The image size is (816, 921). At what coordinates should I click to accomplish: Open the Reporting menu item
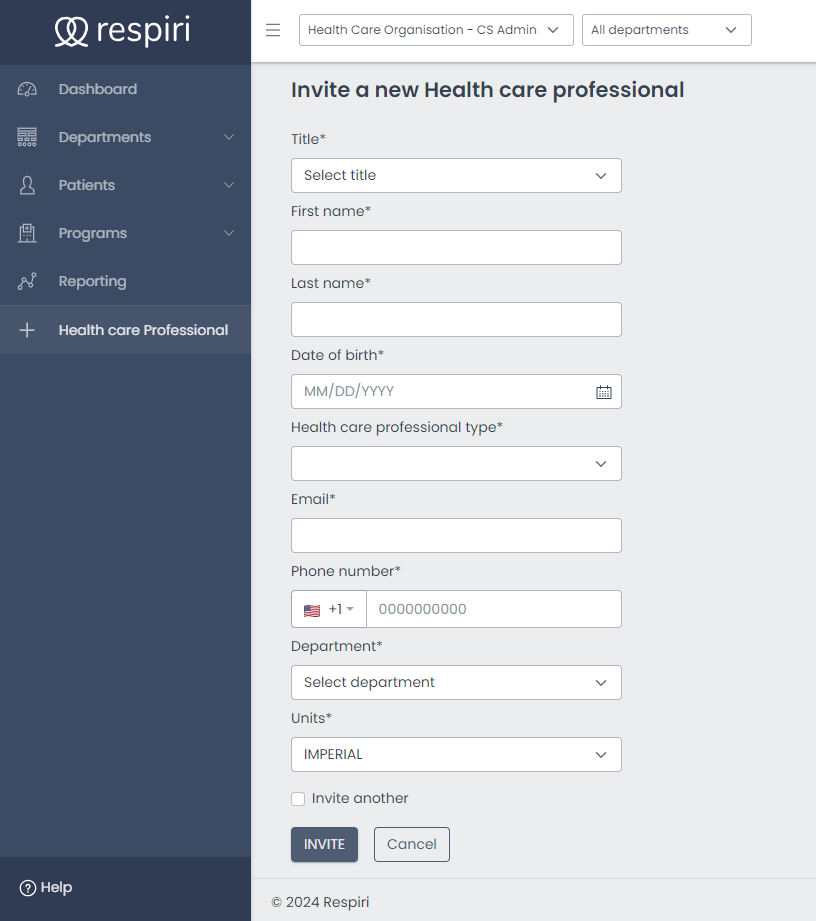(92, 281)
